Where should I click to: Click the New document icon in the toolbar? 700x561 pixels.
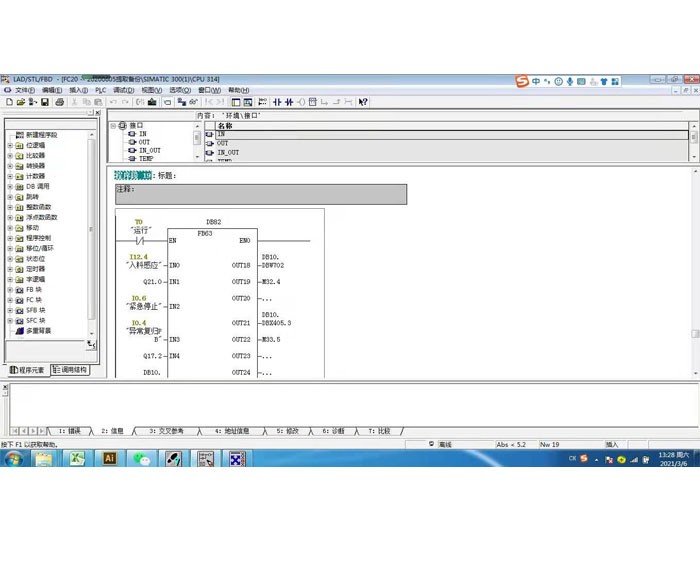pyautogui.click(x=9, y=102)
